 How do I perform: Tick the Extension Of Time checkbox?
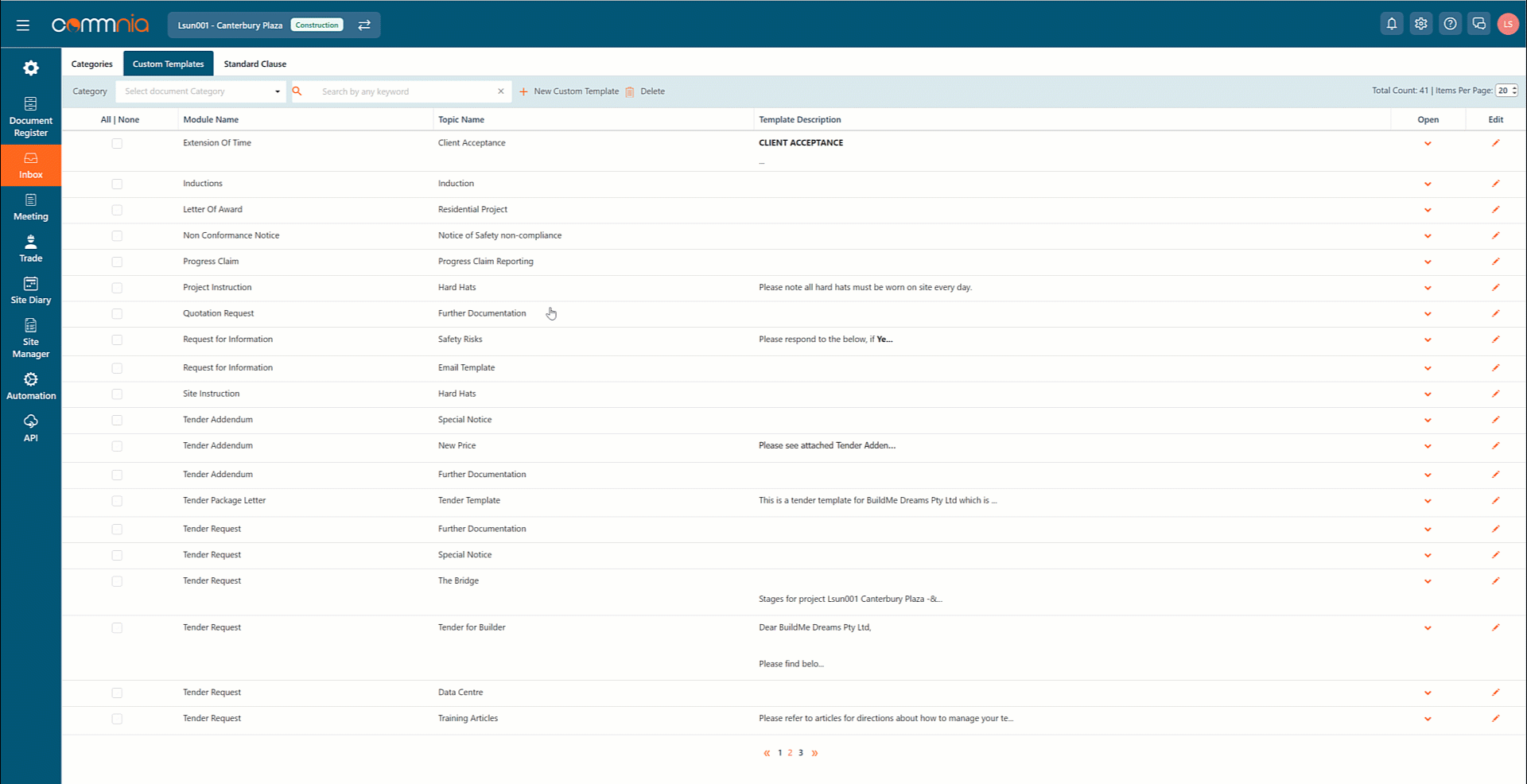click(x=117, y=144)
